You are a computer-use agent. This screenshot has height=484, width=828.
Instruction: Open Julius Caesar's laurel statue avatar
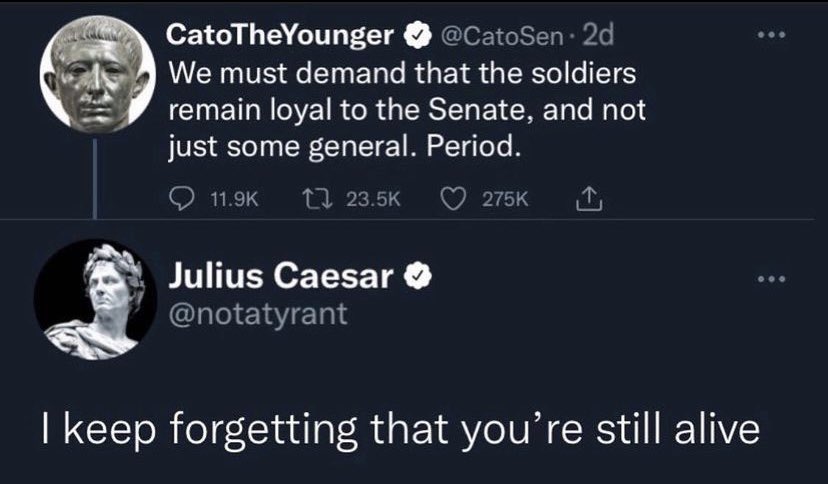[95, 299]
